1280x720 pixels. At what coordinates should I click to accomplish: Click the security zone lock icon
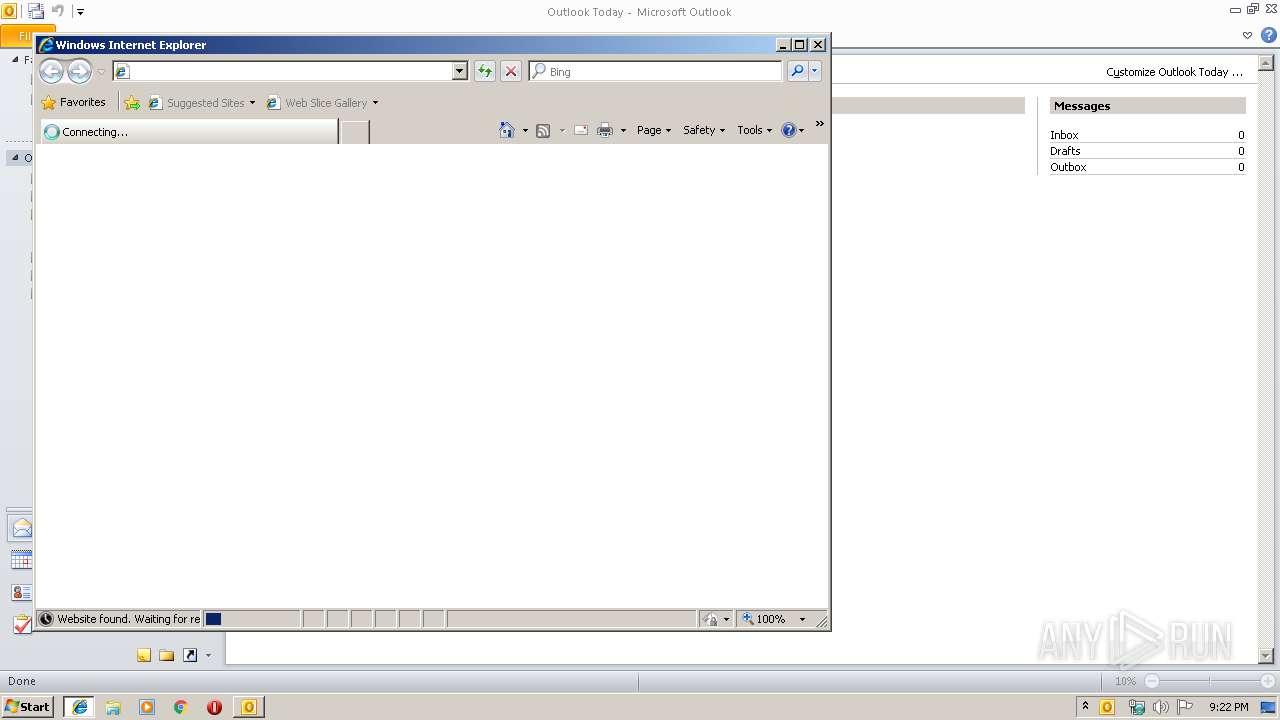click(710, 619)
